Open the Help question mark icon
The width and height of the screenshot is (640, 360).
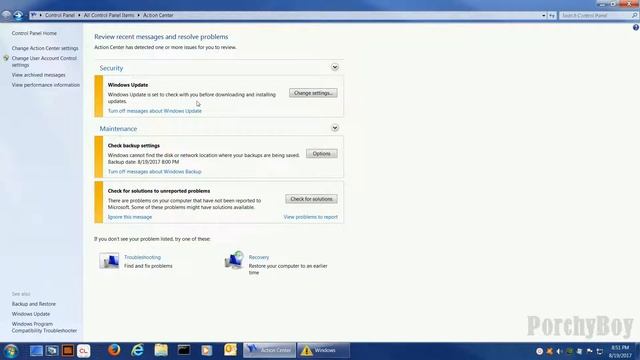636,27
